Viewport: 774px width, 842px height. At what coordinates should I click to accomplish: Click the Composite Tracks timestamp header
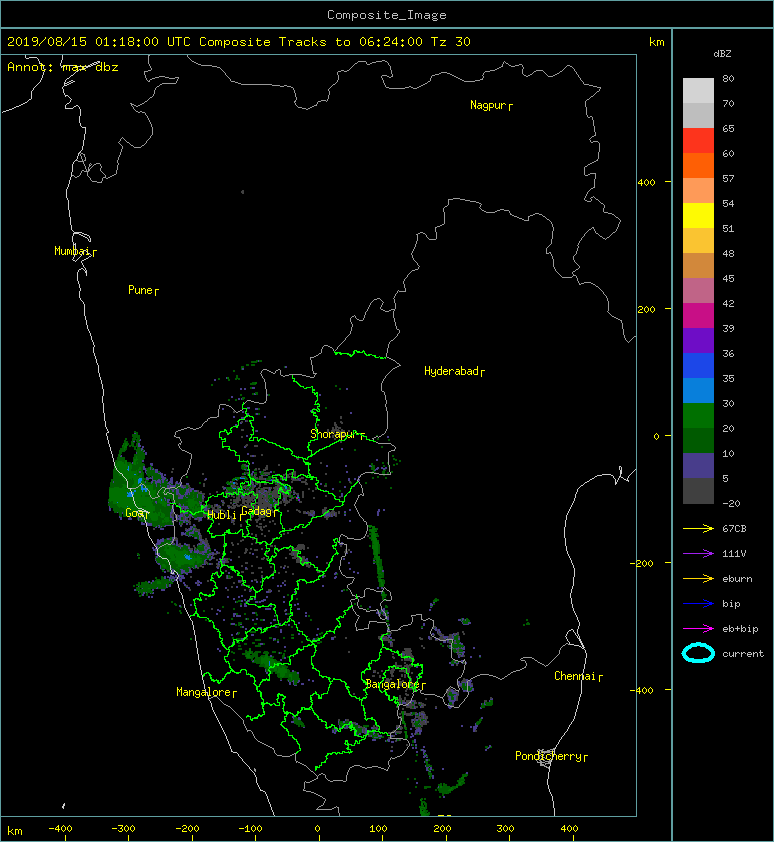239,42
